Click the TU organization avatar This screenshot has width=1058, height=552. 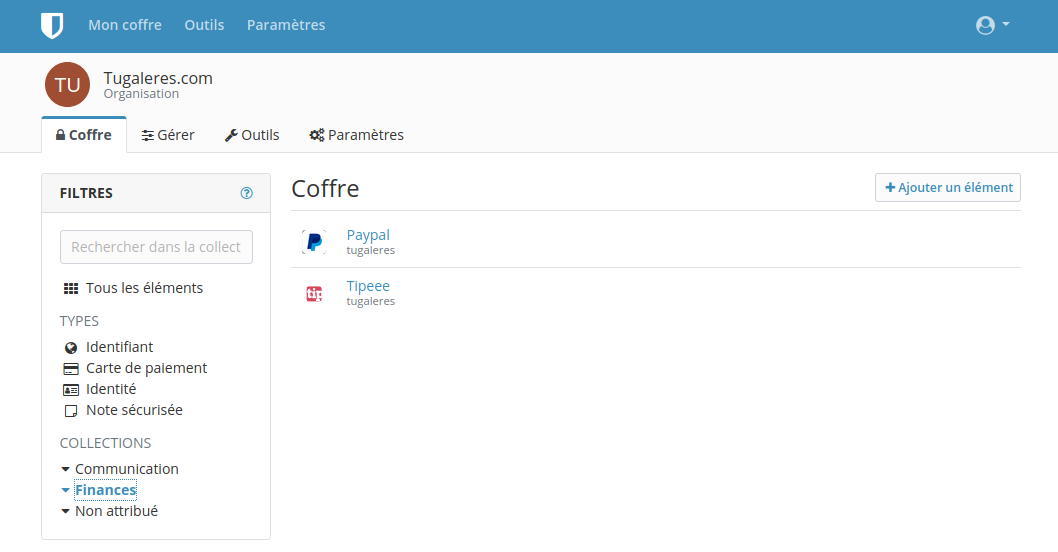tap(67, 85)
